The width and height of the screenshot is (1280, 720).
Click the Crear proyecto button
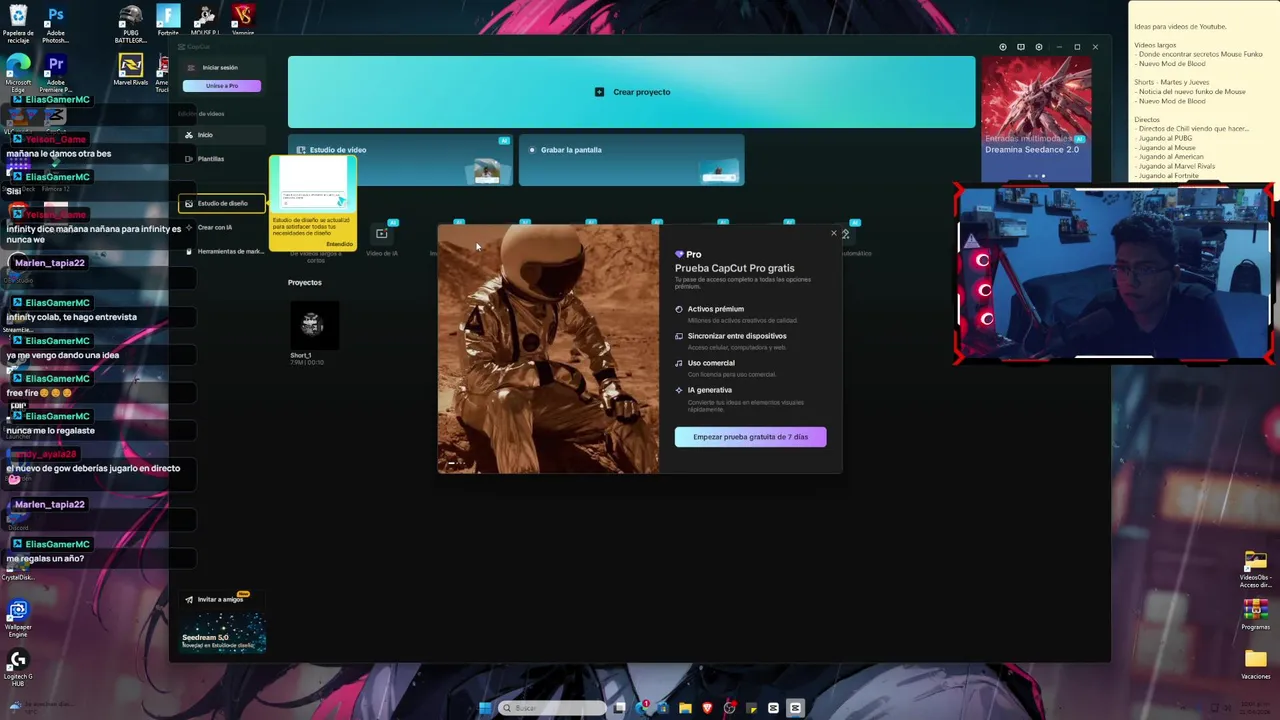tap(631, 92)
